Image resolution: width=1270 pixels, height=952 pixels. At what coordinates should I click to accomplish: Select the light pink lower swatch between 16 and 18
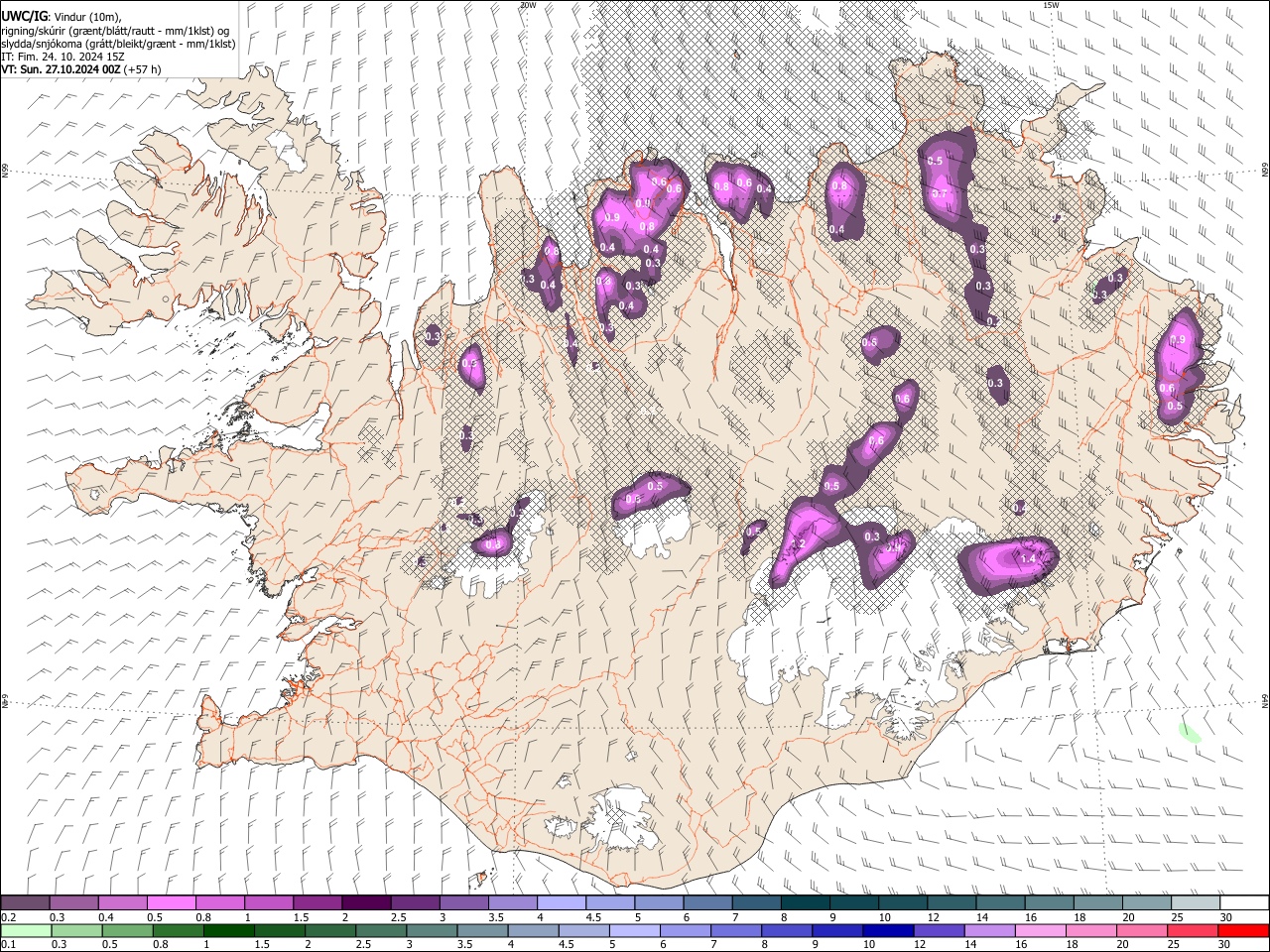[1039, 930]
